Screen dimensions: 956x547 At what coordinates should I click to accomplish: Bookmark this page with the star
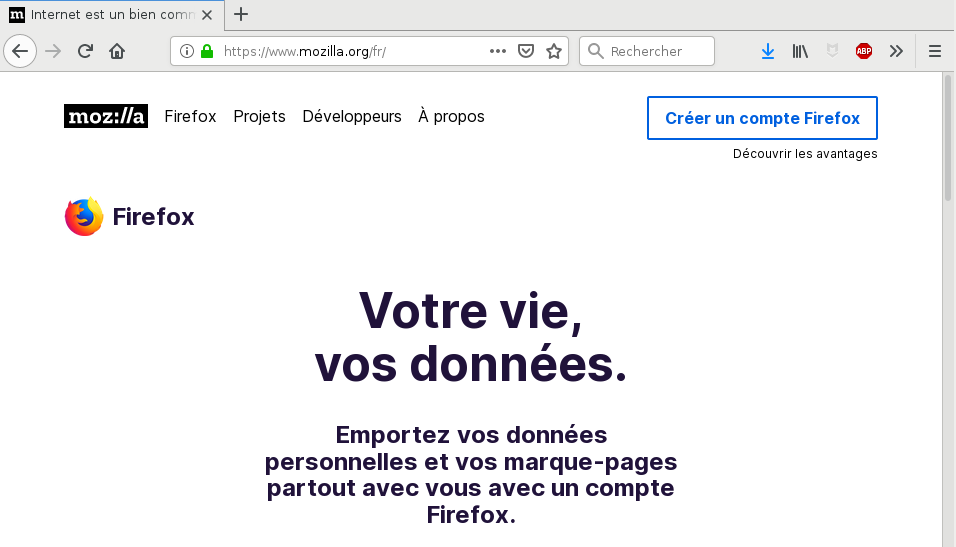[554, 51]
